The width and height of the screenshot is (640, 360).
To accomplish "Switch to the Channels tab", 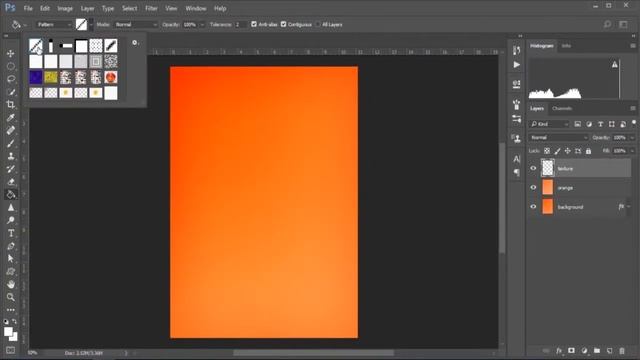I will click(x=562, y=109).
